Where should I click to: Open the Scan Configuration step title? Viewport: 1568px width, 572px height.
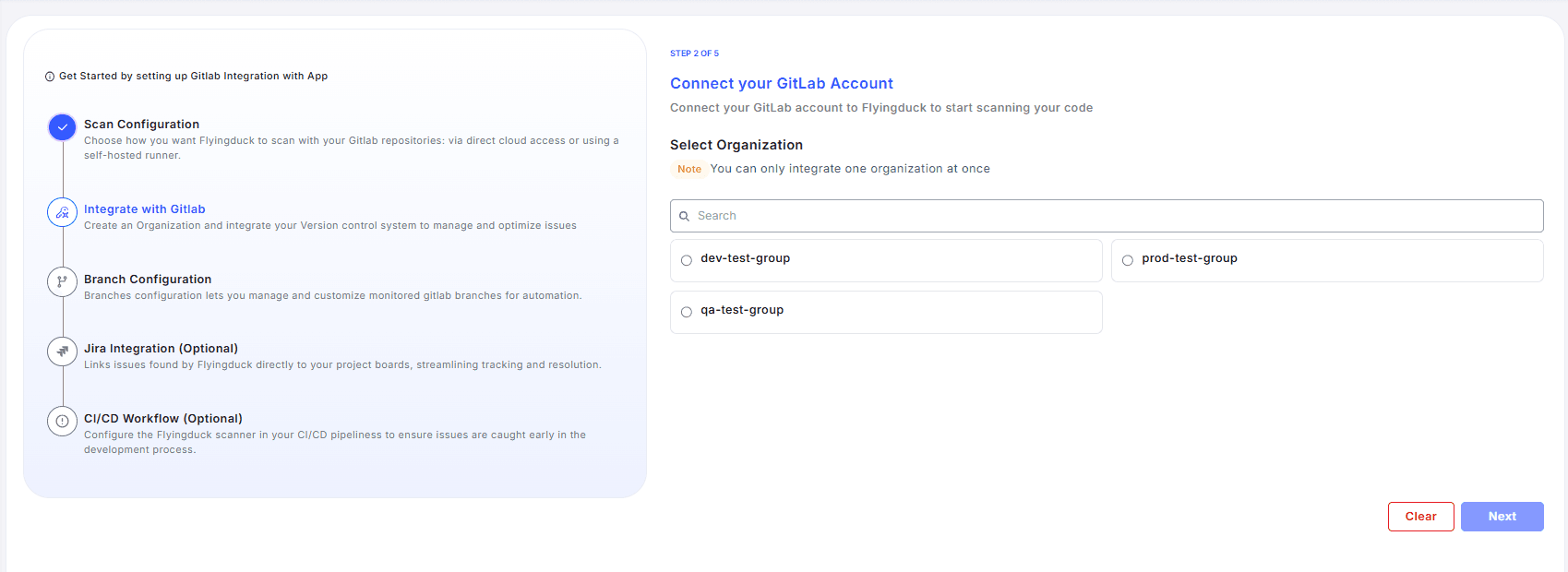click(141, 125)
